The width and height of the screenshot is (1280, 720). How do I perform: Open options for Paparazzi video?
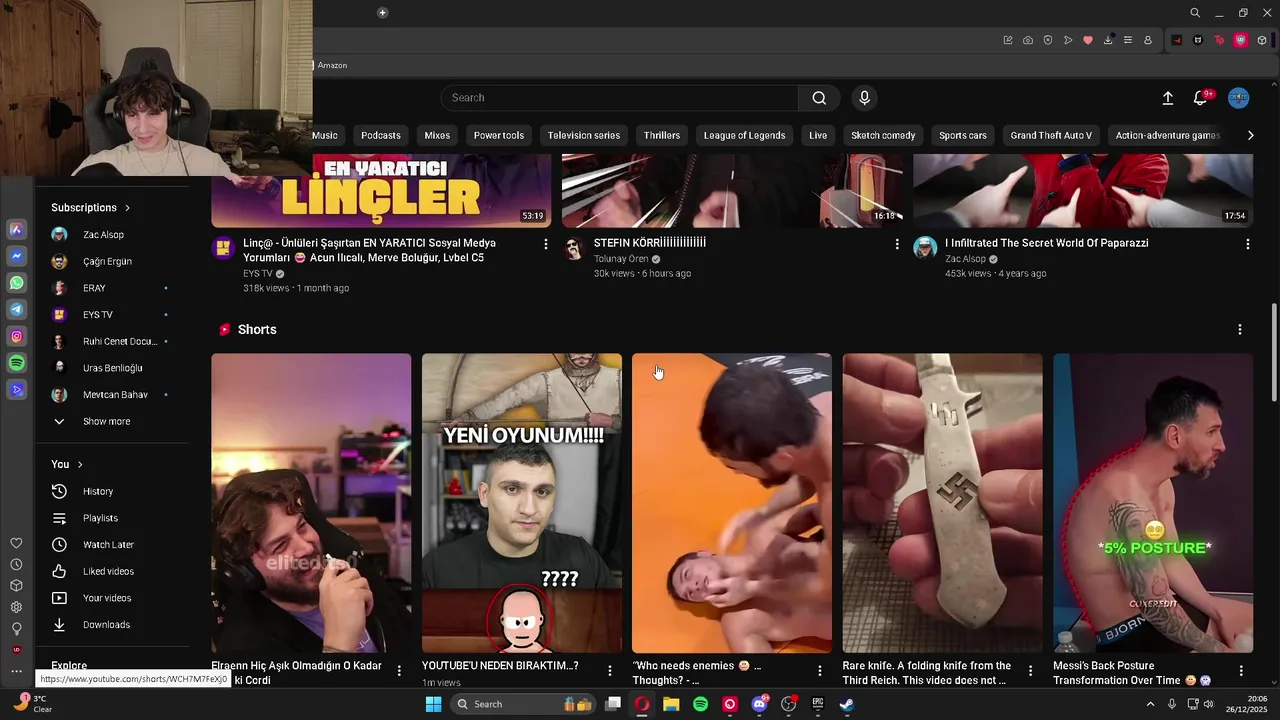(1247, 244)
